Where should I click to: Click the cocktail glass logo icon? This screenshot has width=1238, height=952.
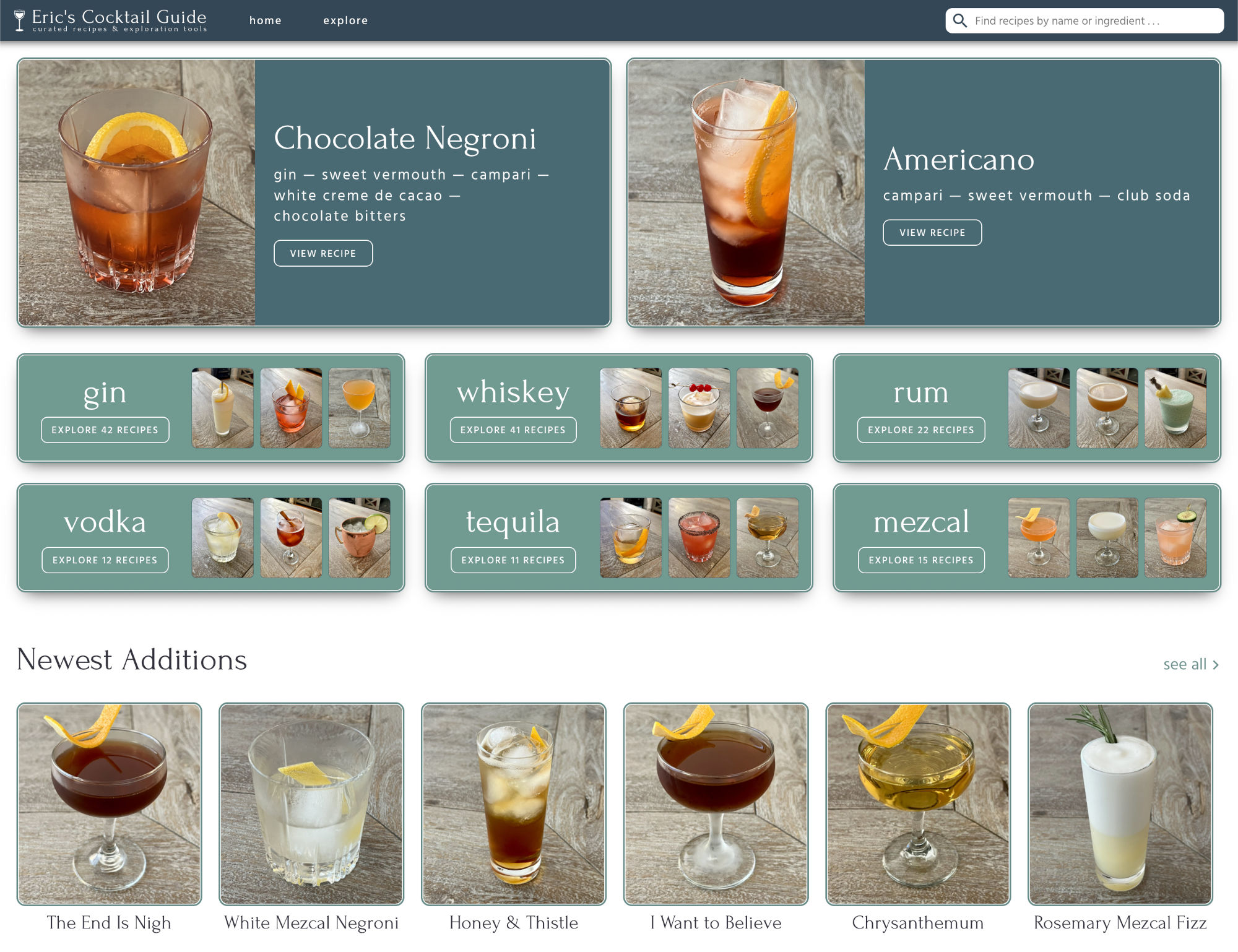(x=19, y=19)
